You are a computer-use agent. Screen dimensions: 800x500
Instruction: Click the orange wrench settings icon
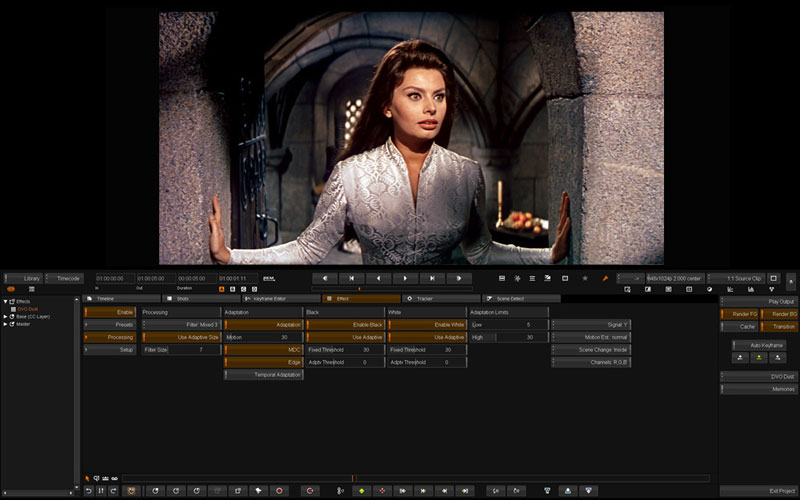click(605, 278)
